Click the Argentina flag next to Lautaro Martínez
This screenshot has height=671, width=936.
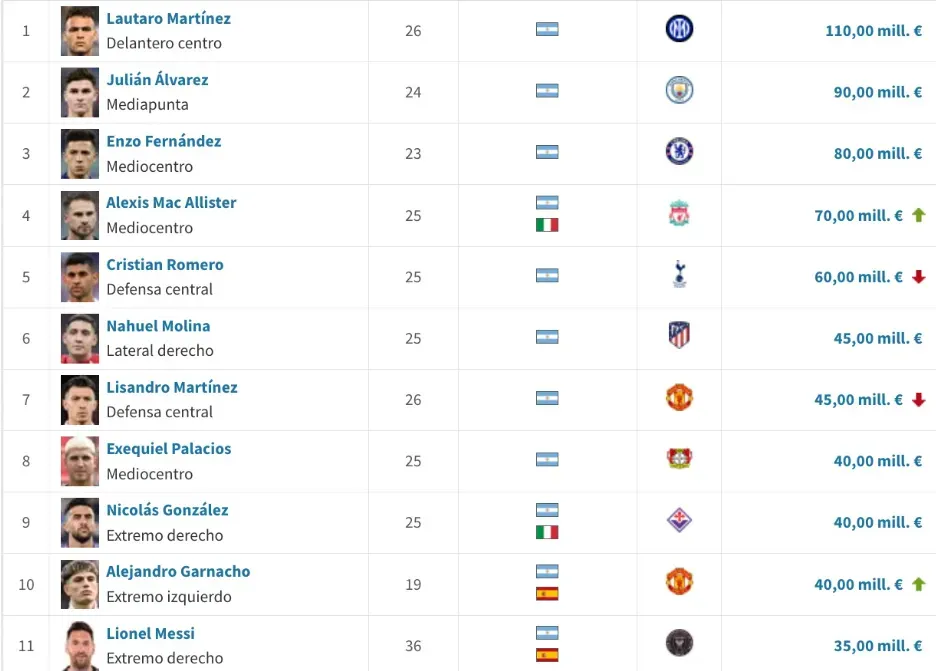click(x=547, y=30)
